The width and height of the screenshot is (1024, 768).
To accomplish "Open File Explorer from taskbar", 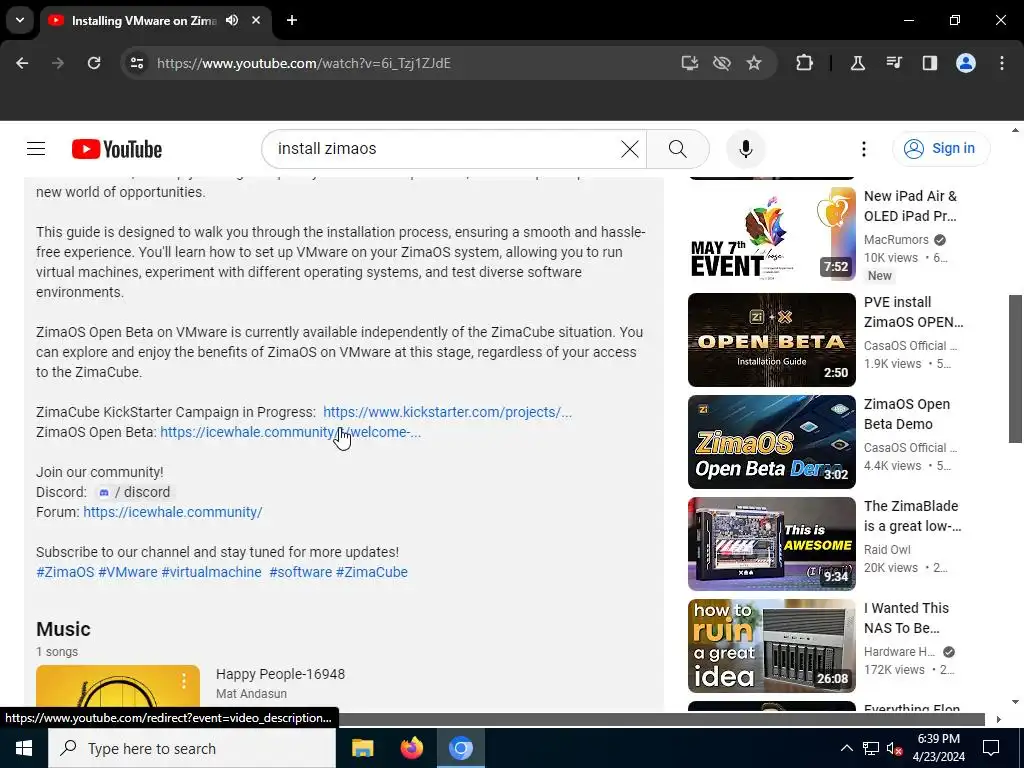I will (x=362, y=748).
